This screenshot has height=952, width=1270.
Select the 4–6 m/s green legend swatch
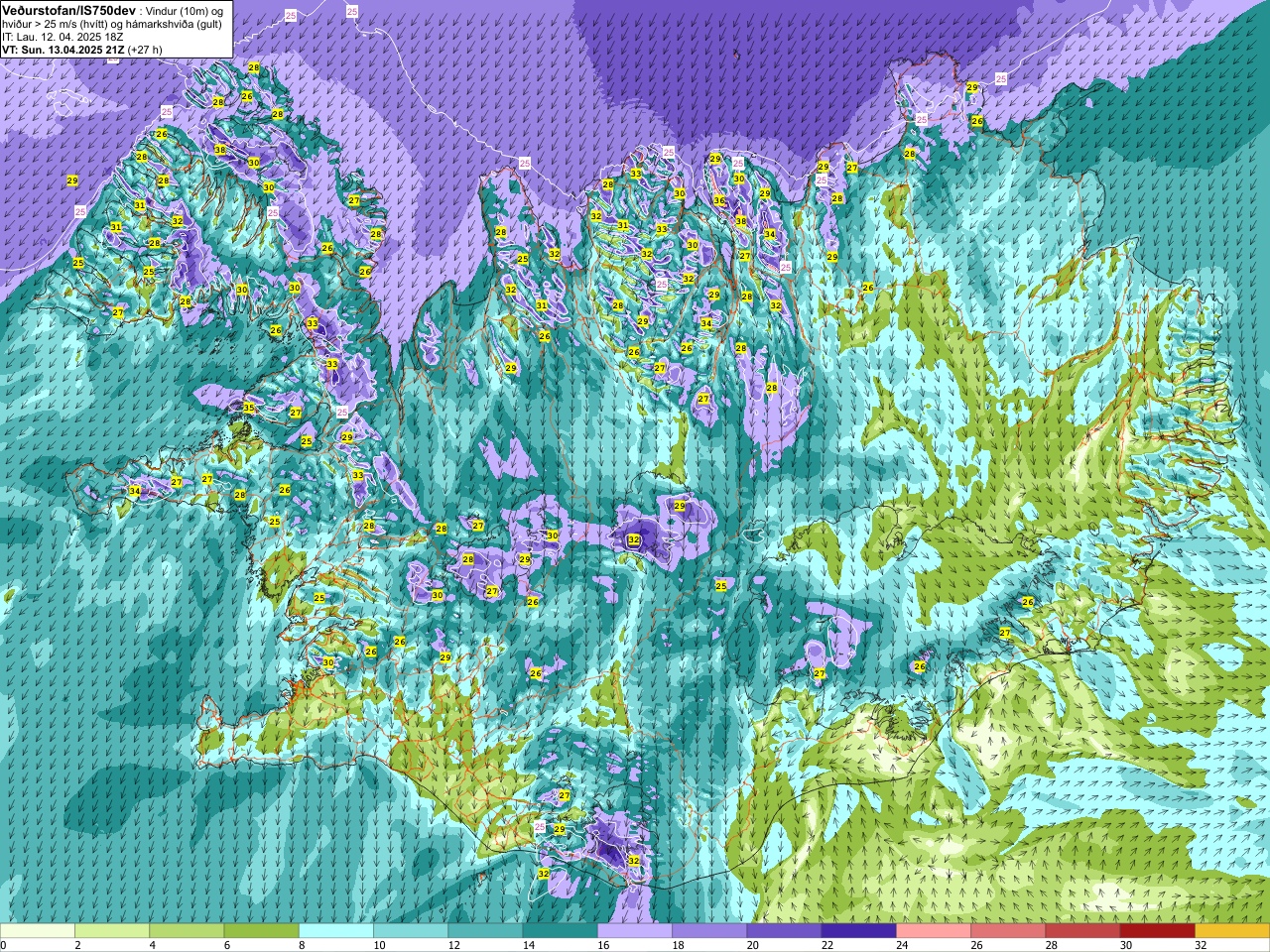tap(187, 931)
